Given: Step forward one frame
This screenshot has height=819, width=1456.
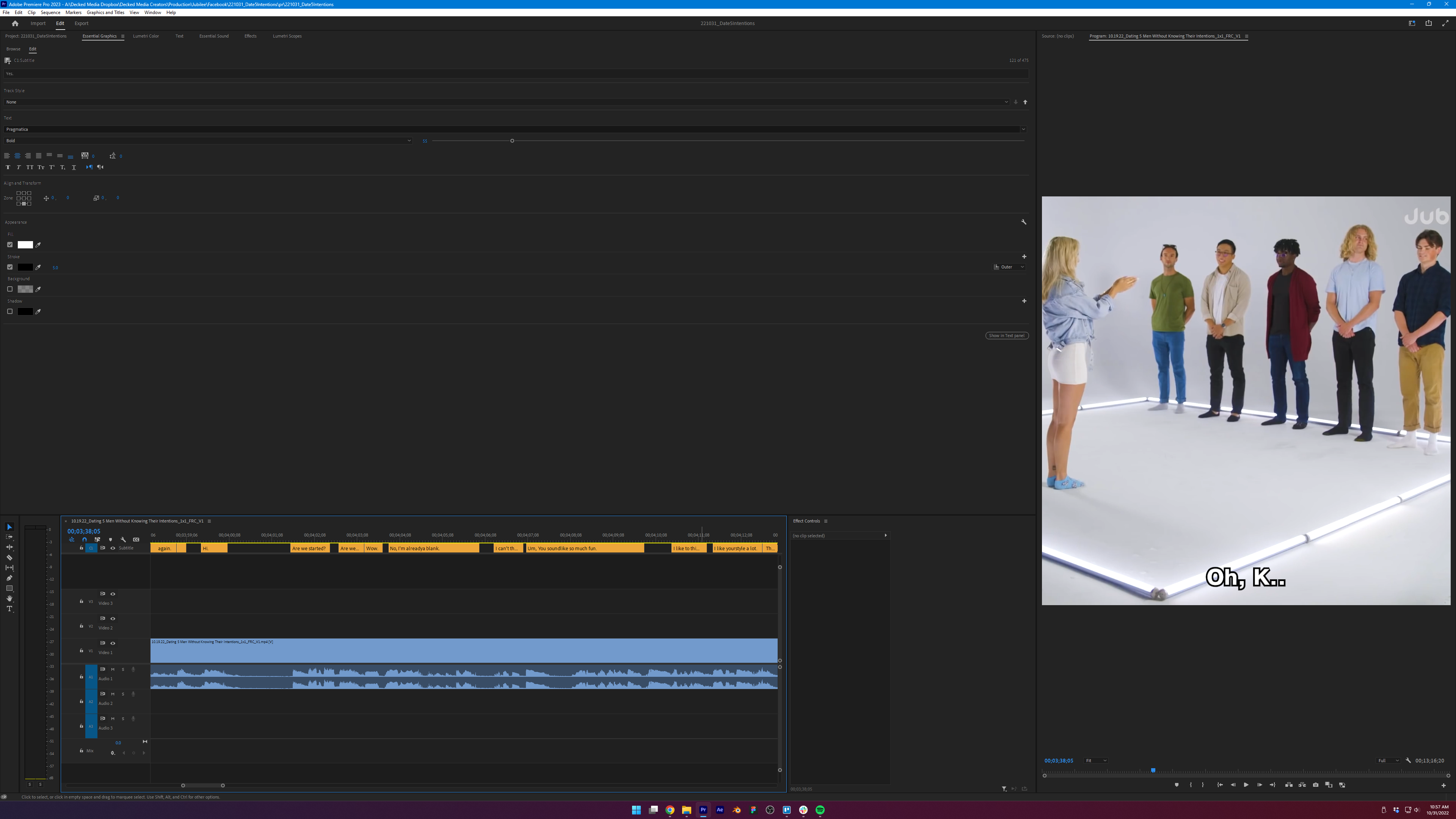Looking at the screenshot, I should click(x=1259, y=785).
